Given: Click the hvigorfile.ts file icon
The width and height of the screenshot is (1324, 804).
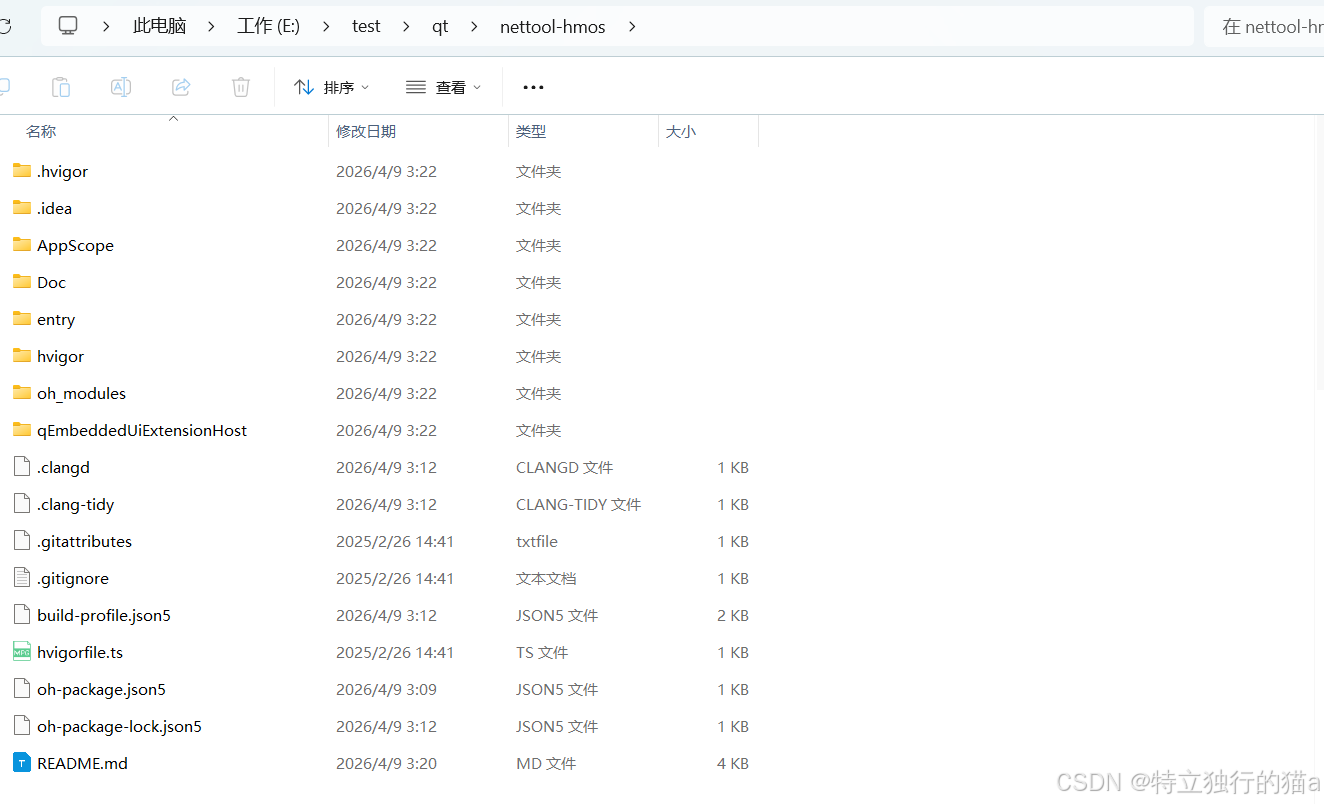Looking at the screenshot, I should coord(22,652).
